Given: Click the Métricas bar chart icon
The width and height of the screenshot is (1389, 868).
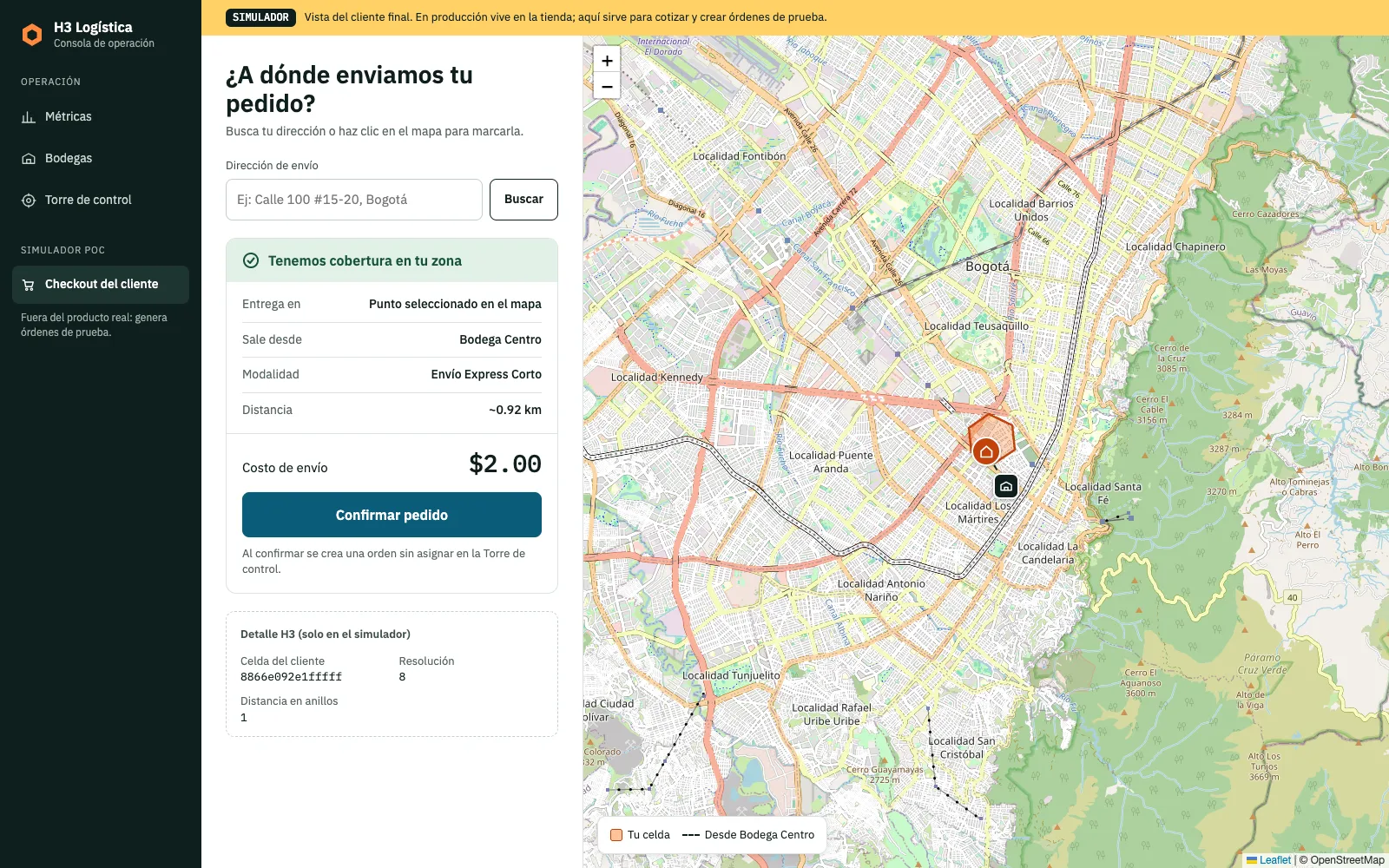Looking at the screenshot, I should tap(29, 116).
